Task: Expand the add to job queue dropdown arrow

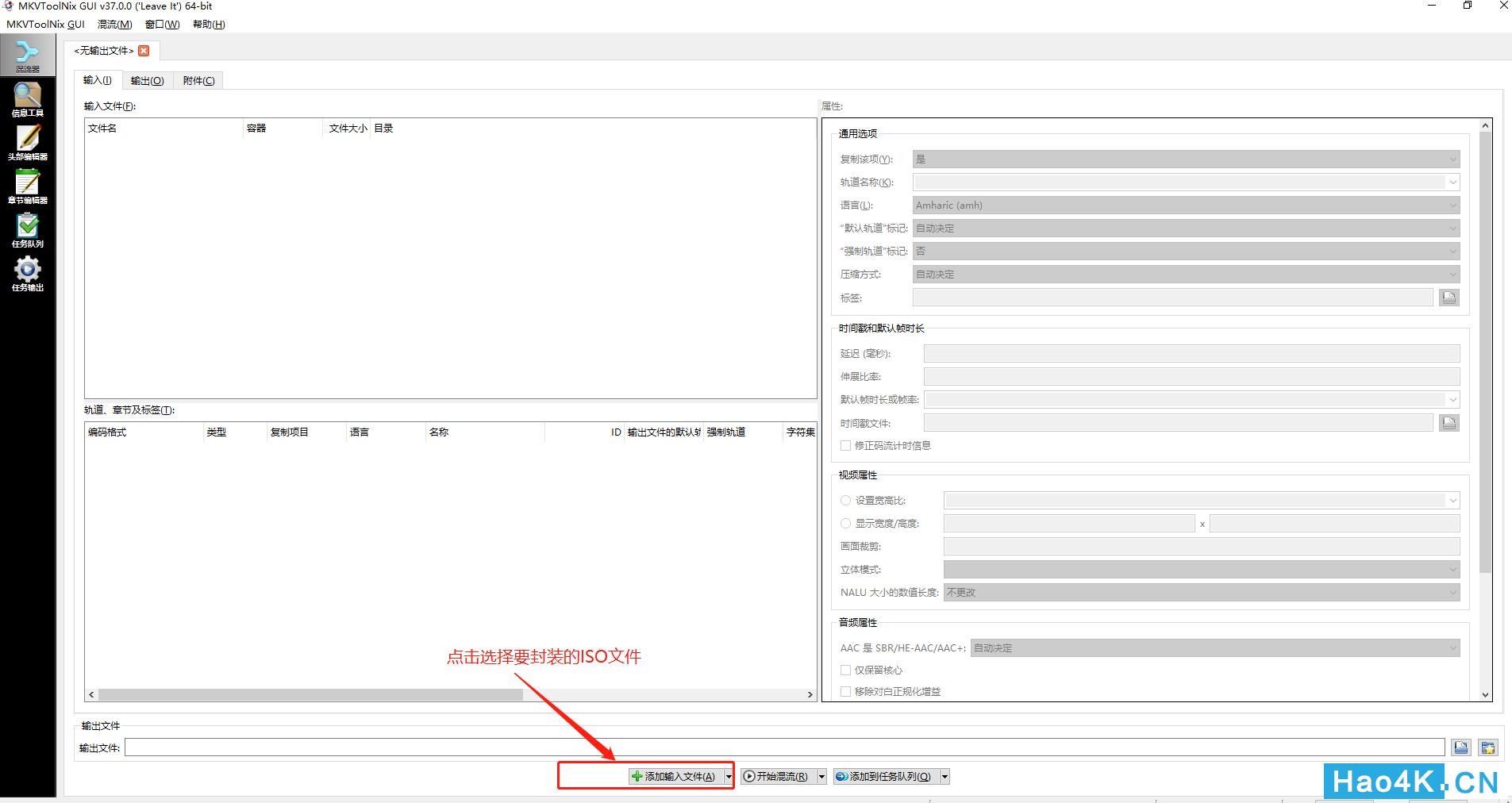Action: (945, 777)
